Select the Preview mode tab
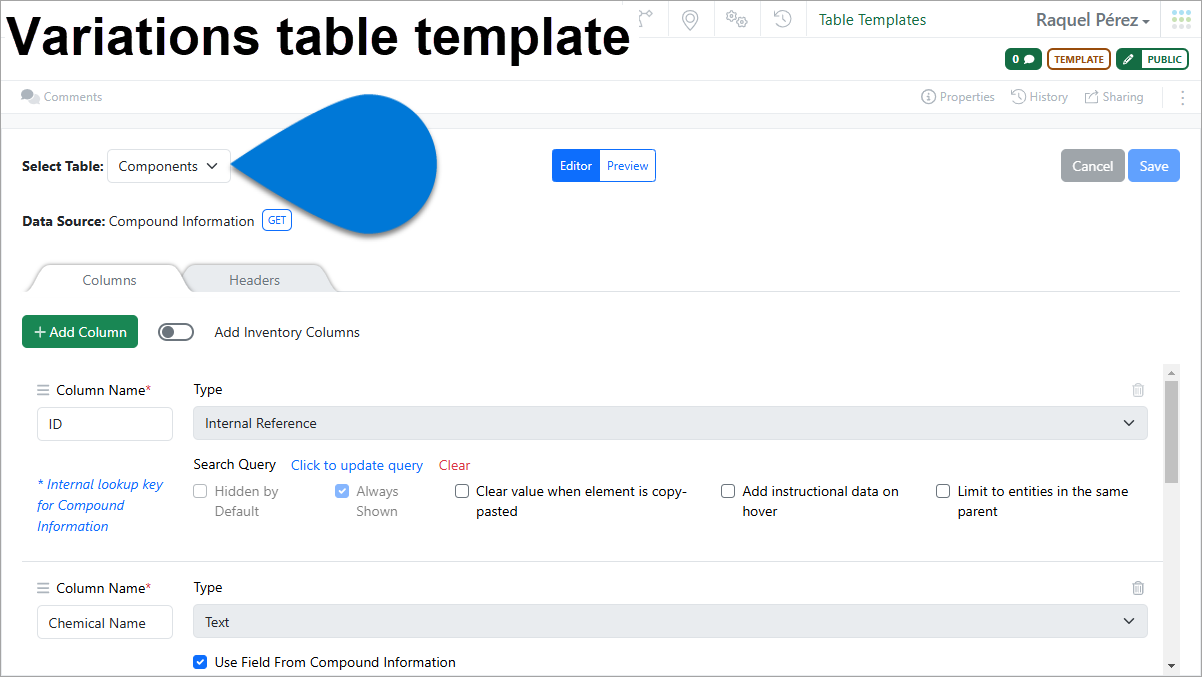This screenshot has width=1202, height=677. 627,165
